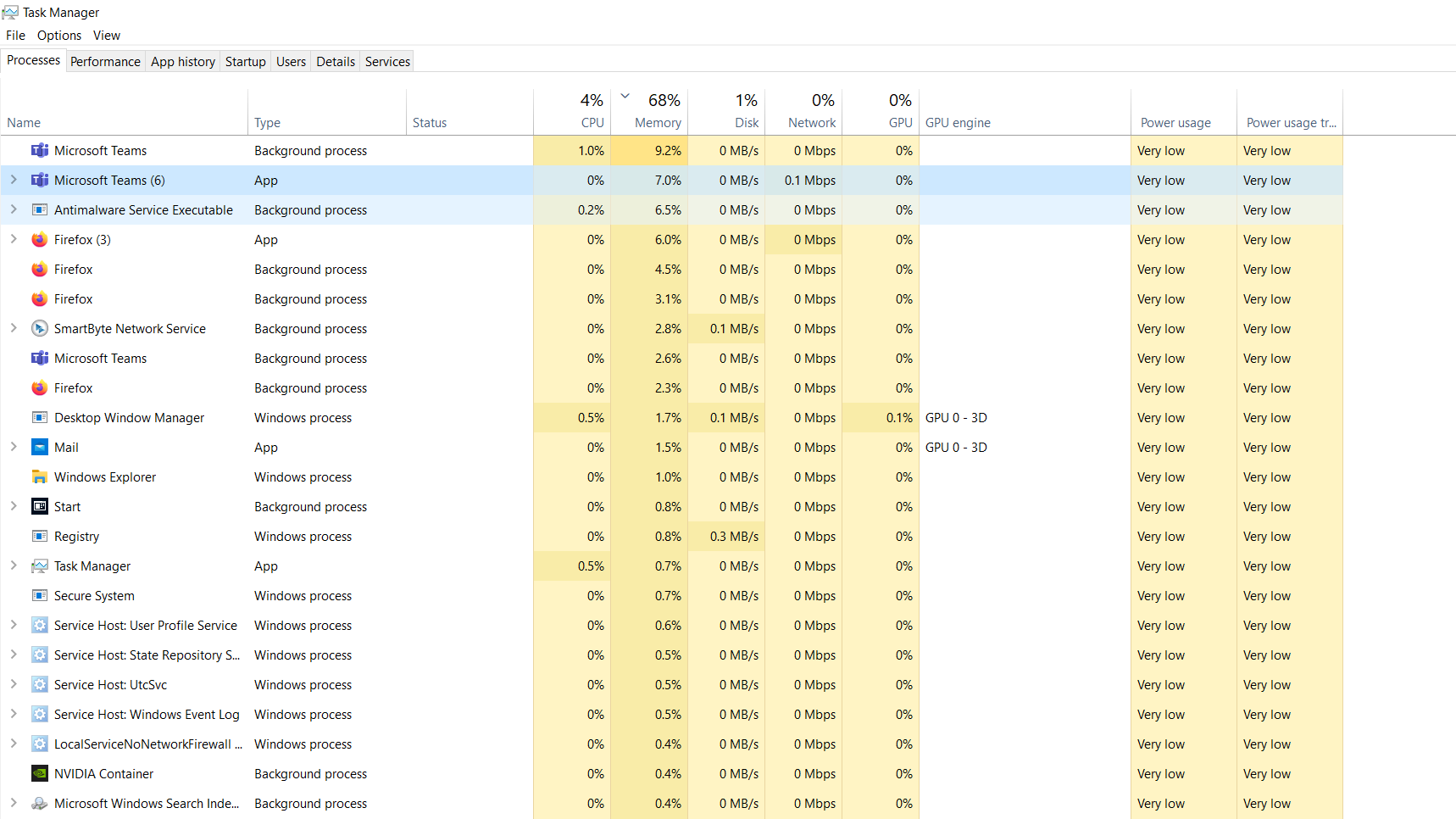Select the Processes tab

pyautogui.click(x=34, y=60)
